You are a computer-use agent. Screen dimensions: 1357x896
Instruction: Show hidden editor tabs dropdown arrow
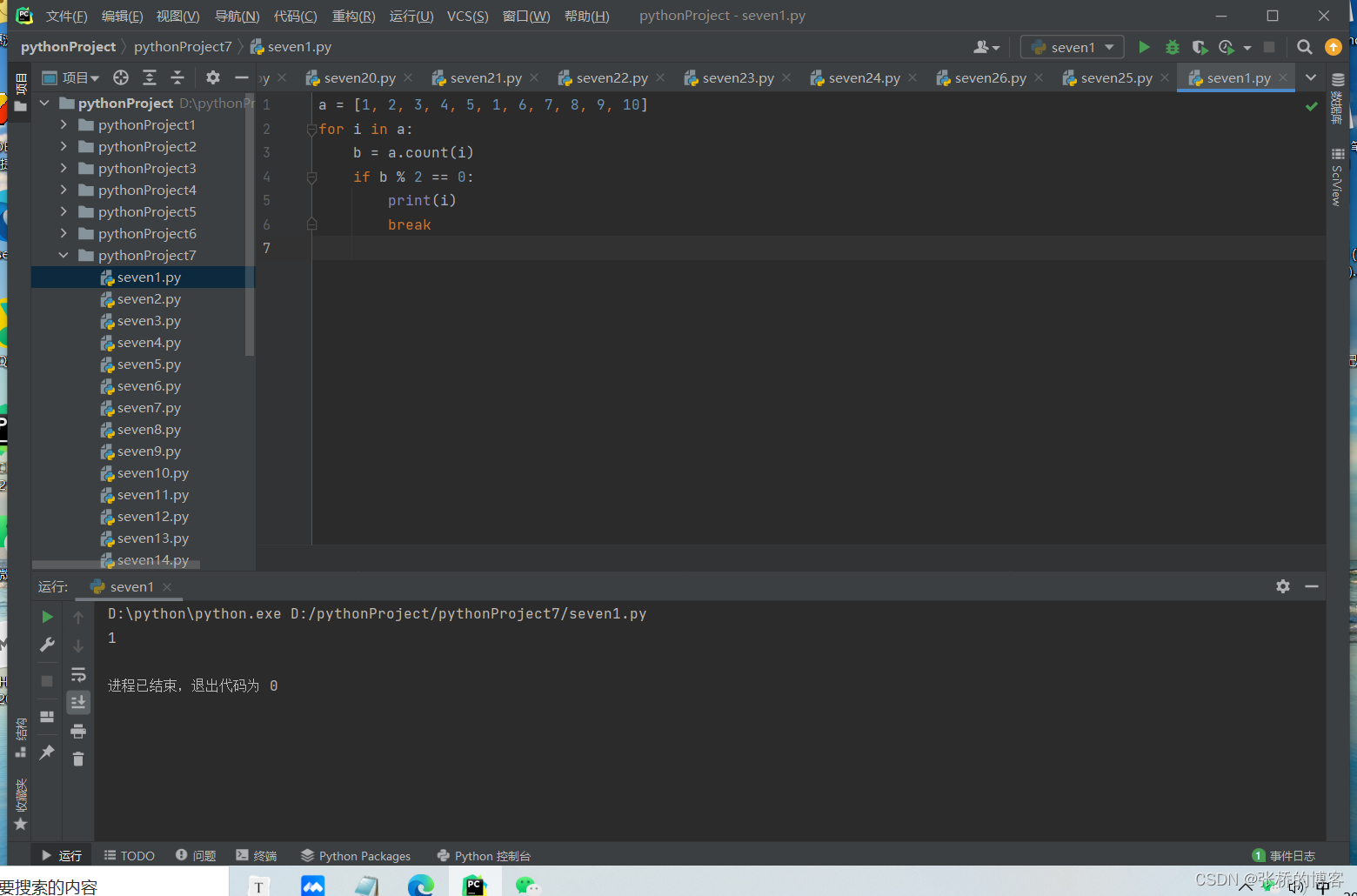[1311, 77]
